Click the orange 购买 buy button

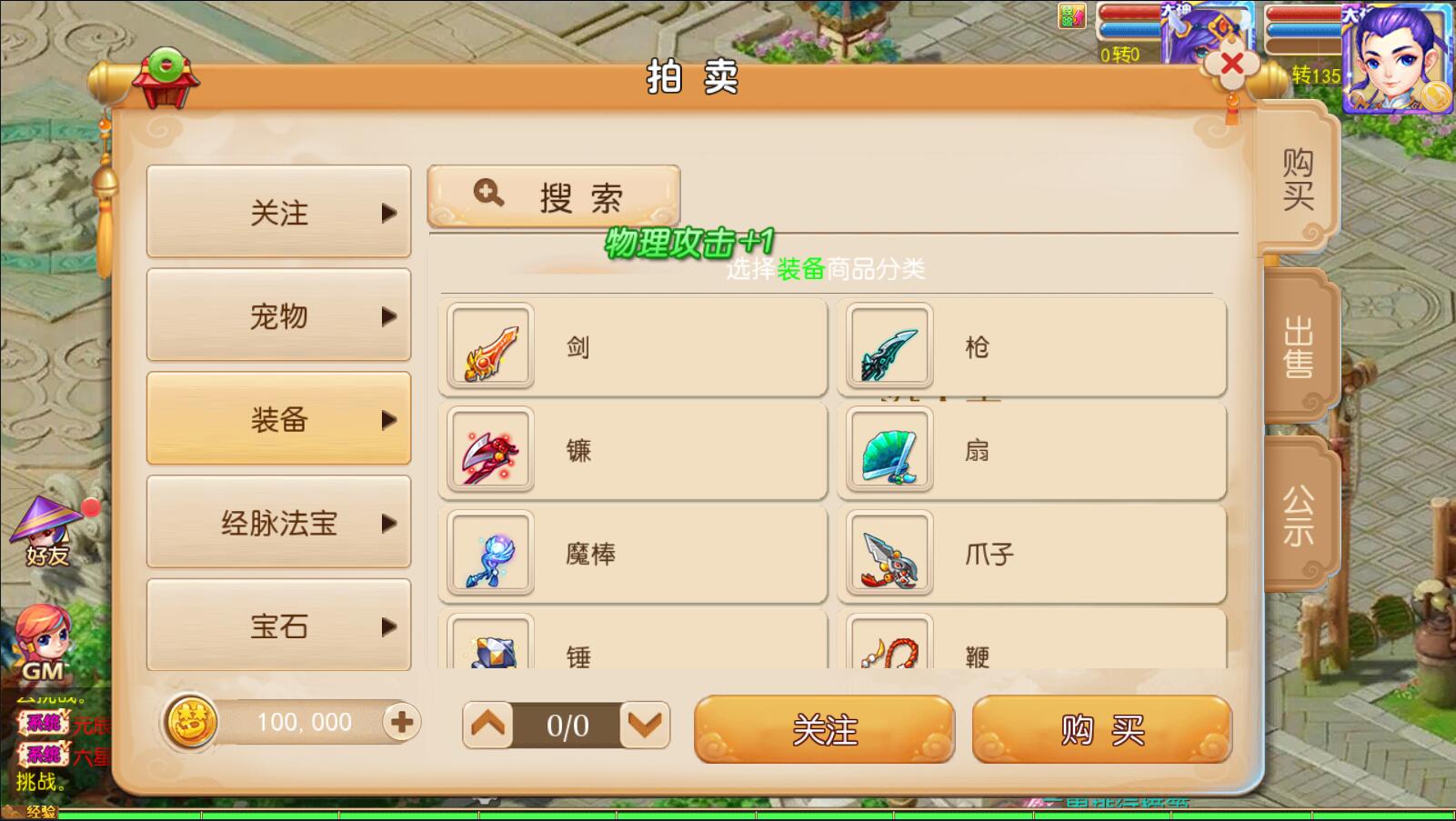click(1102, 729)
